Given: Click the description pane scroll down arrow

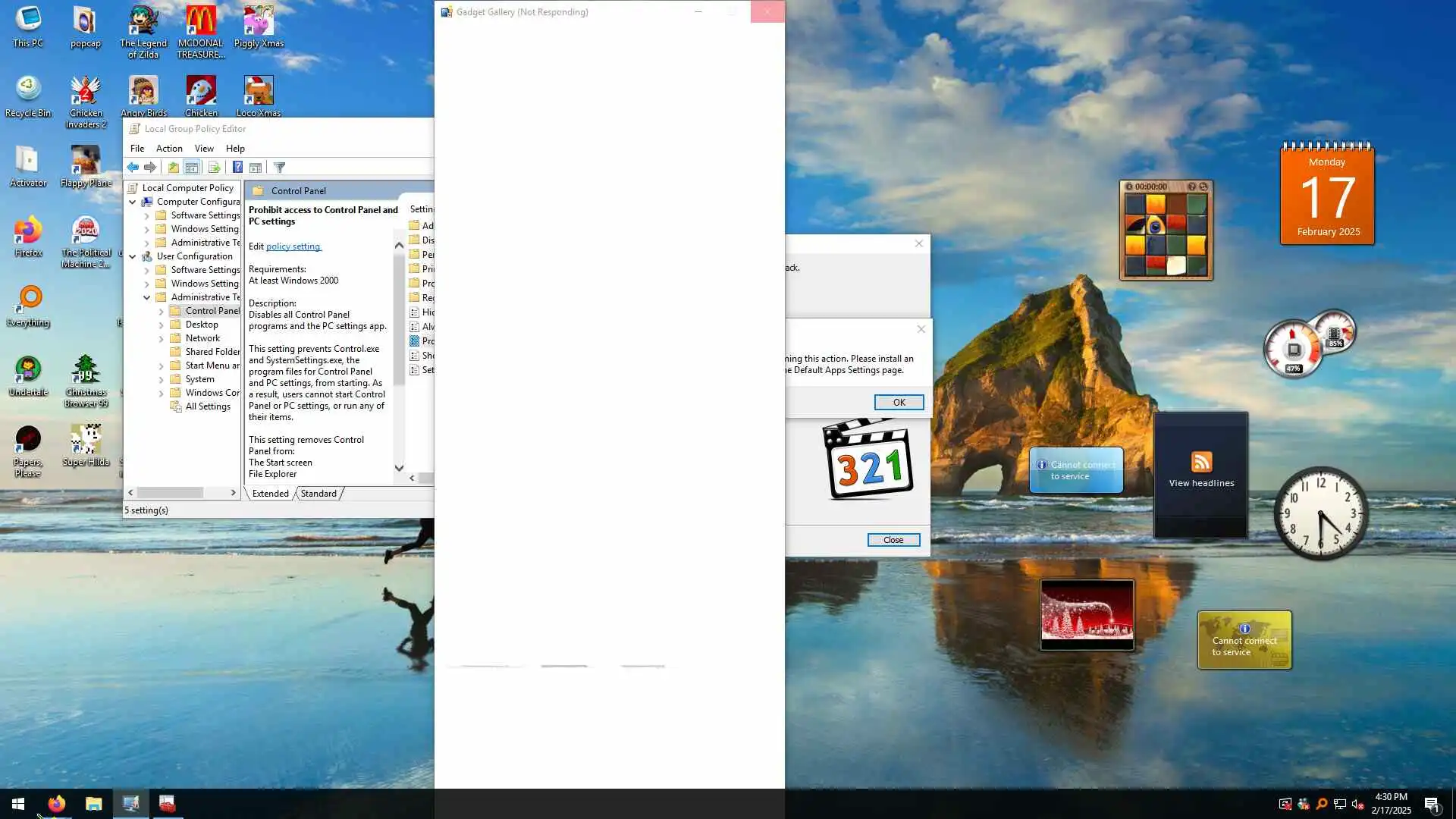Looking at the screenshot, I should click(399, 468).
